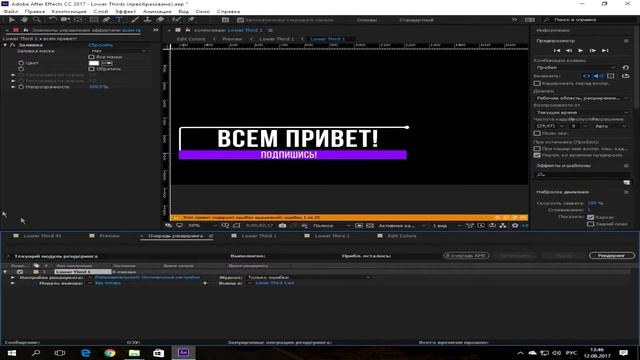Screen dimensions: 640x360
Task: Click the output file link Lower Third 1.avi
Action: [x=275, y=283]
